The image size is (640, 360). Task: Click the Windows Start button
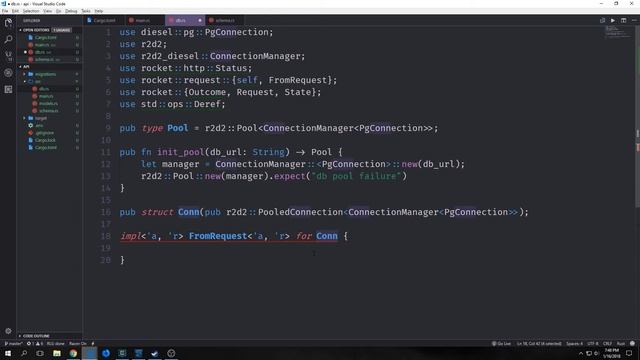(8, 353)
